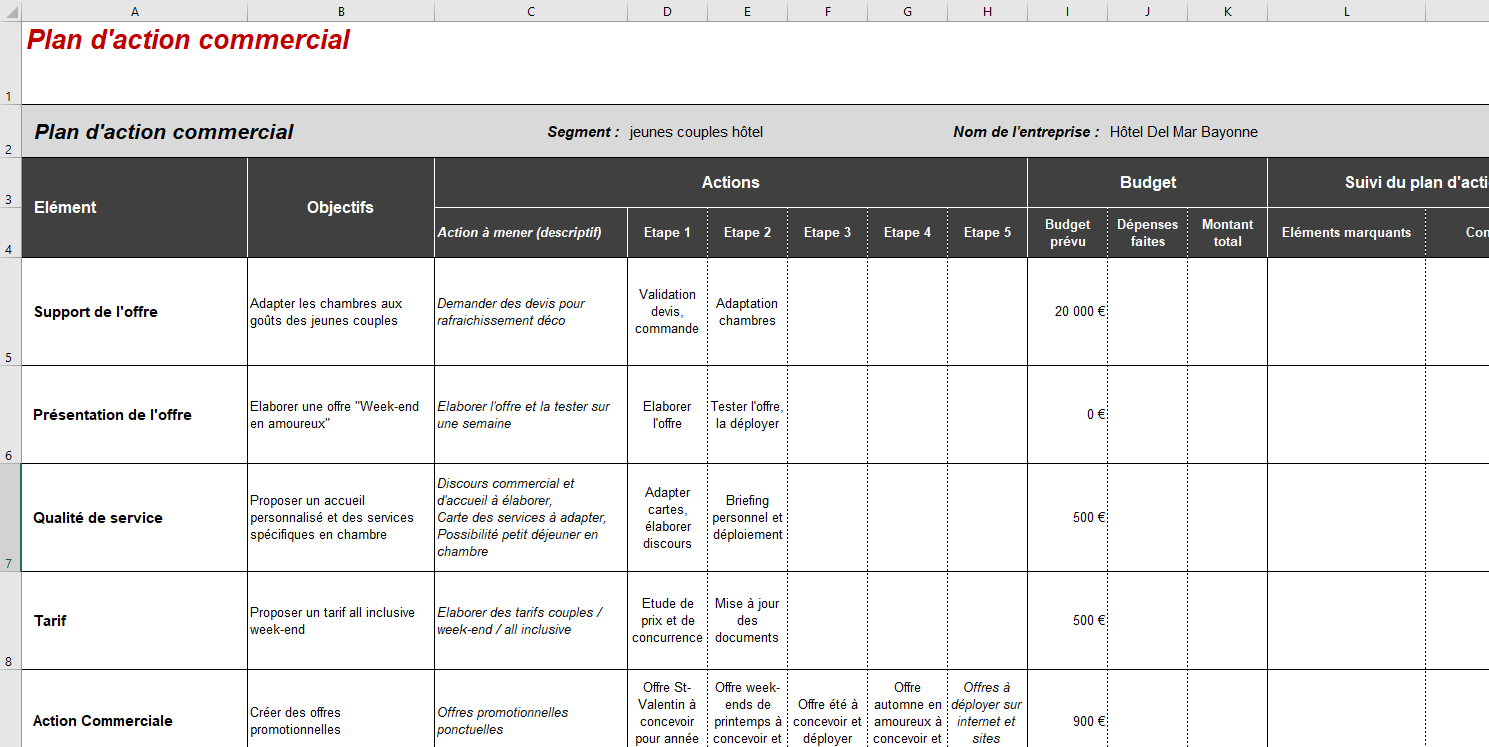Viewport: 1489px width, 747px height.
Task: Click 'Hôtel Del Mar Bayonne' company name
Action: pos(1183,132)
